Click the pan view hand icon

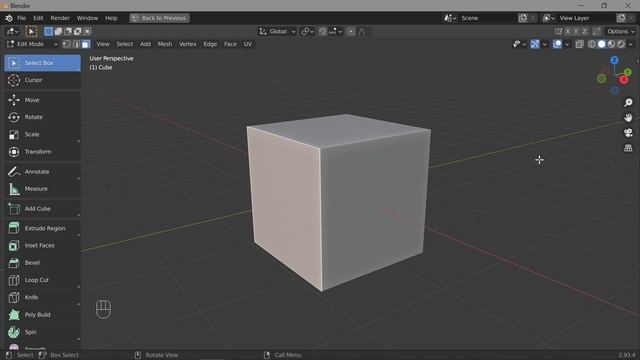[x=628, y=118]
